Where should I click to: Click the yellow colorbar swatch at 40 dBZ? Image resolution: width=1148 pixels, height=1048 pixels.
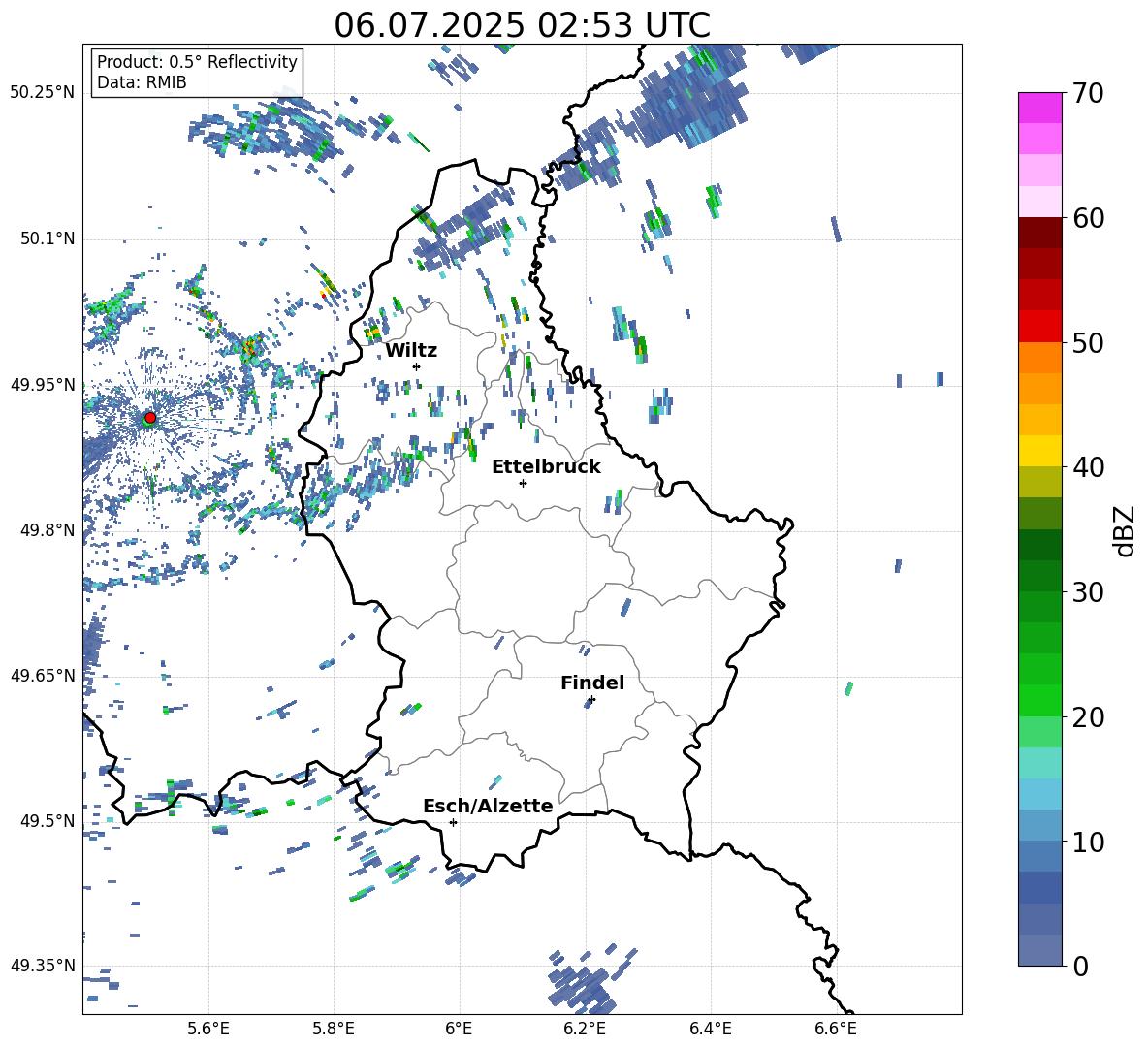(1039, 451)
